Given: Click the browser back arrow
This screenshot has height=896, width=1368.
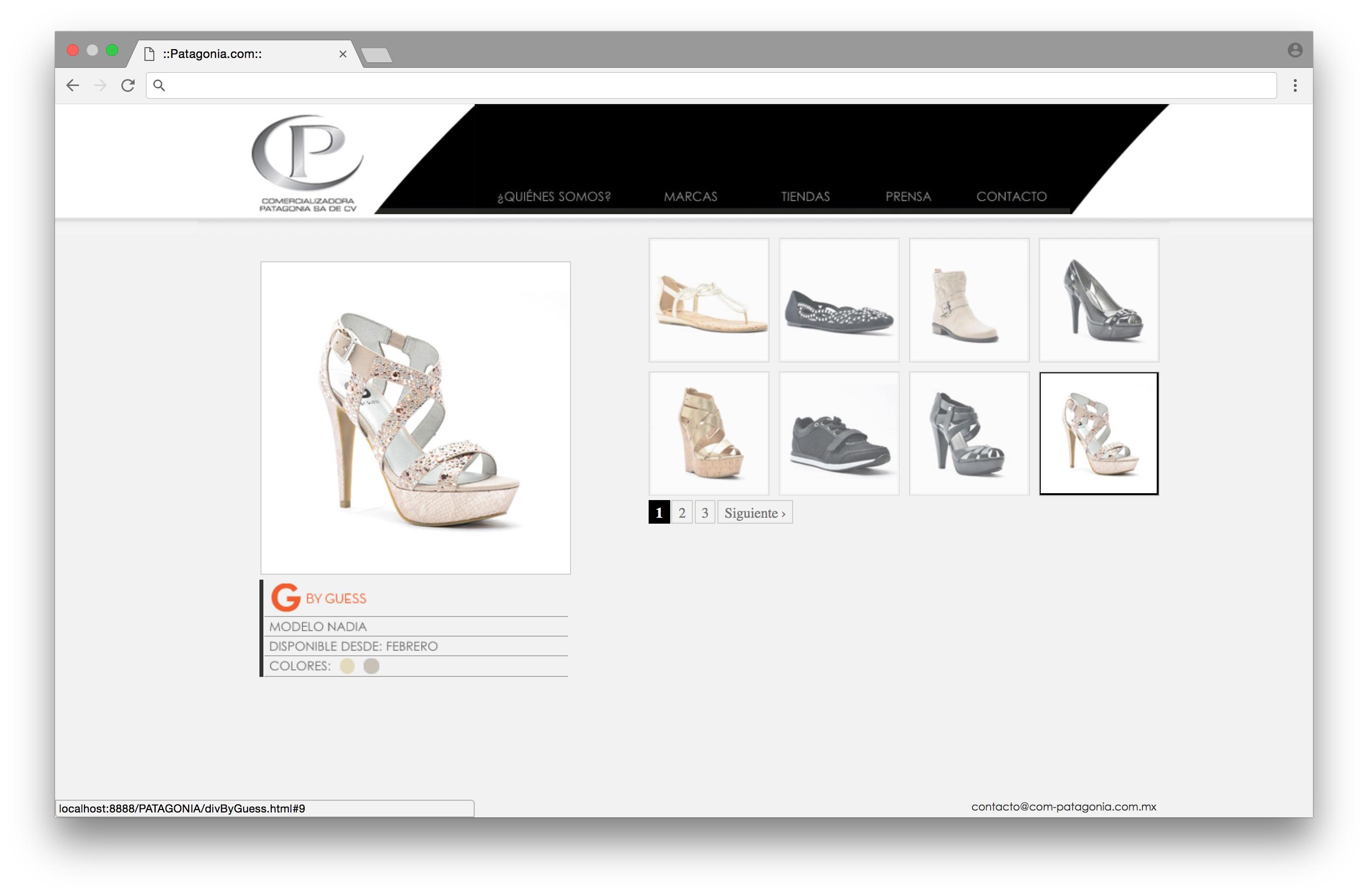Looking at the screenshot, I should click(72, 85).
